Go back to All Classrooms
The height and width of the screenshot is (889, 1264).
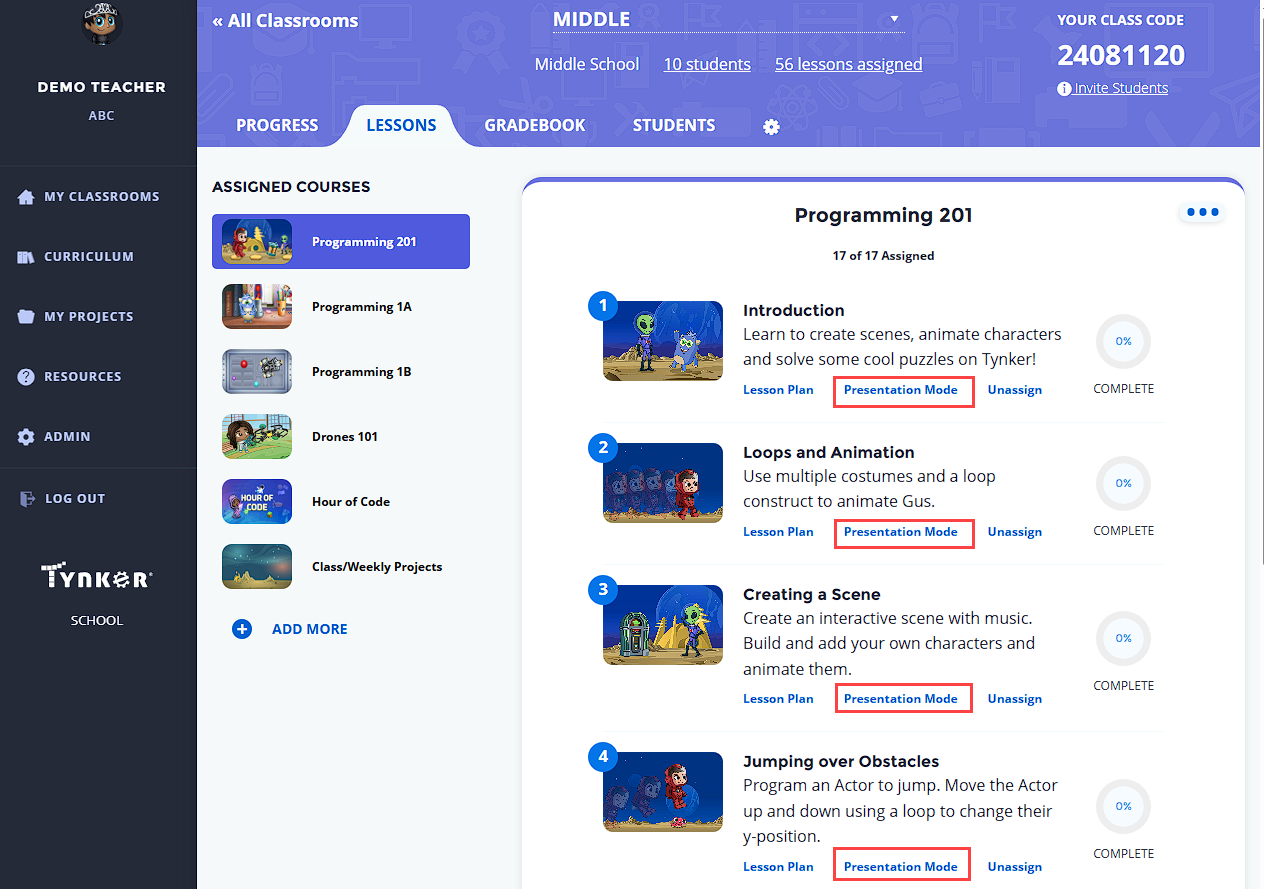pyautogui.click(x=285, y=20)
